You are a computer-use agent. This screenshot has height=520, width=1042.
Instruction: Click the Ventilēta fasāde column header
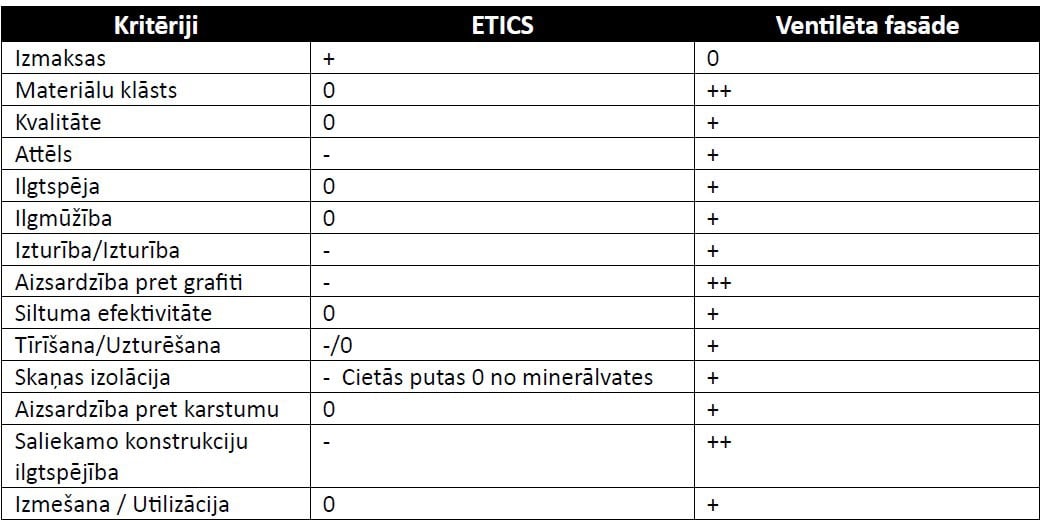point(867,25)
